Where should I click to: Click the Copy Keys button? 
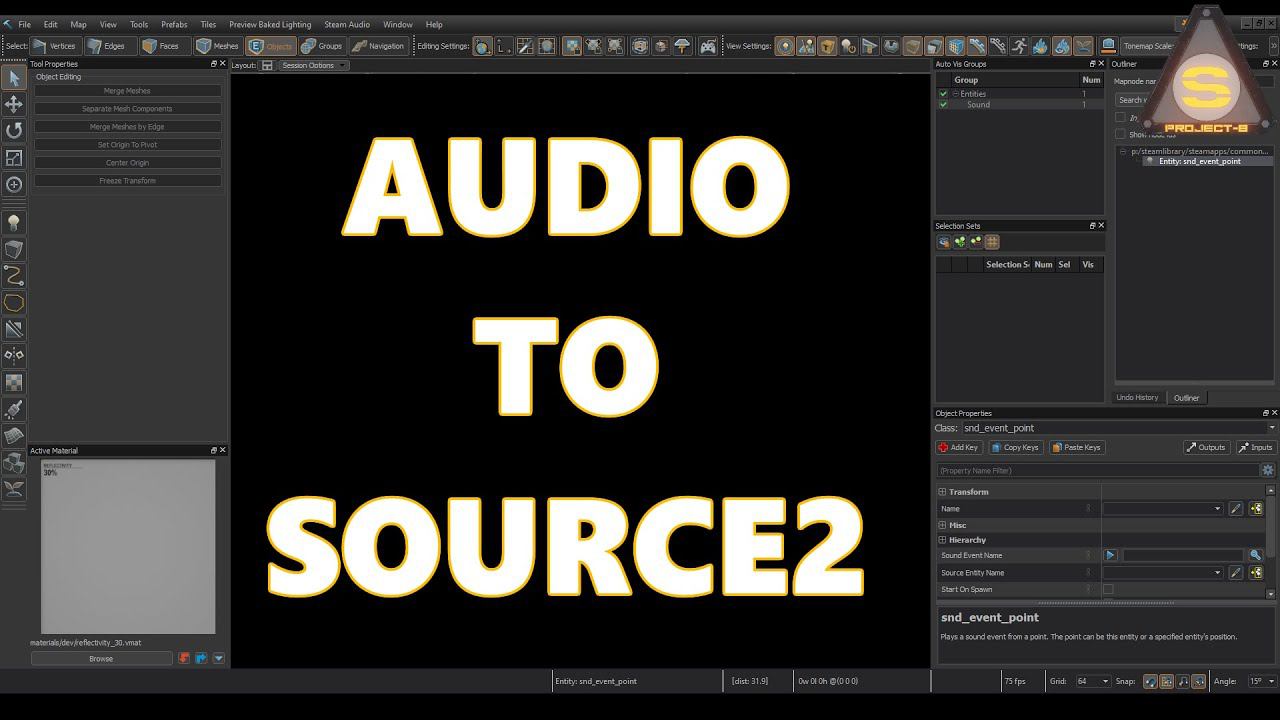pos(1015,447)
